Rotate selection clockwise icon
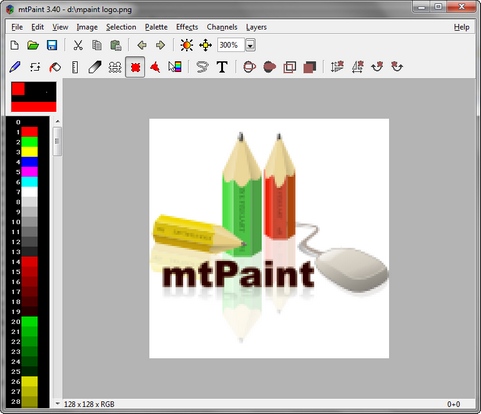This screenshot has height=414, width=481. (377, 67)
